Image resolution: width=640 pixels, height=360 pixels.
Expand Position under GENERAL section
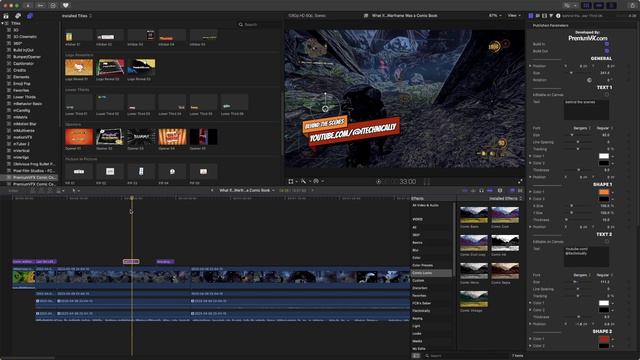click(x=530, y=66)
